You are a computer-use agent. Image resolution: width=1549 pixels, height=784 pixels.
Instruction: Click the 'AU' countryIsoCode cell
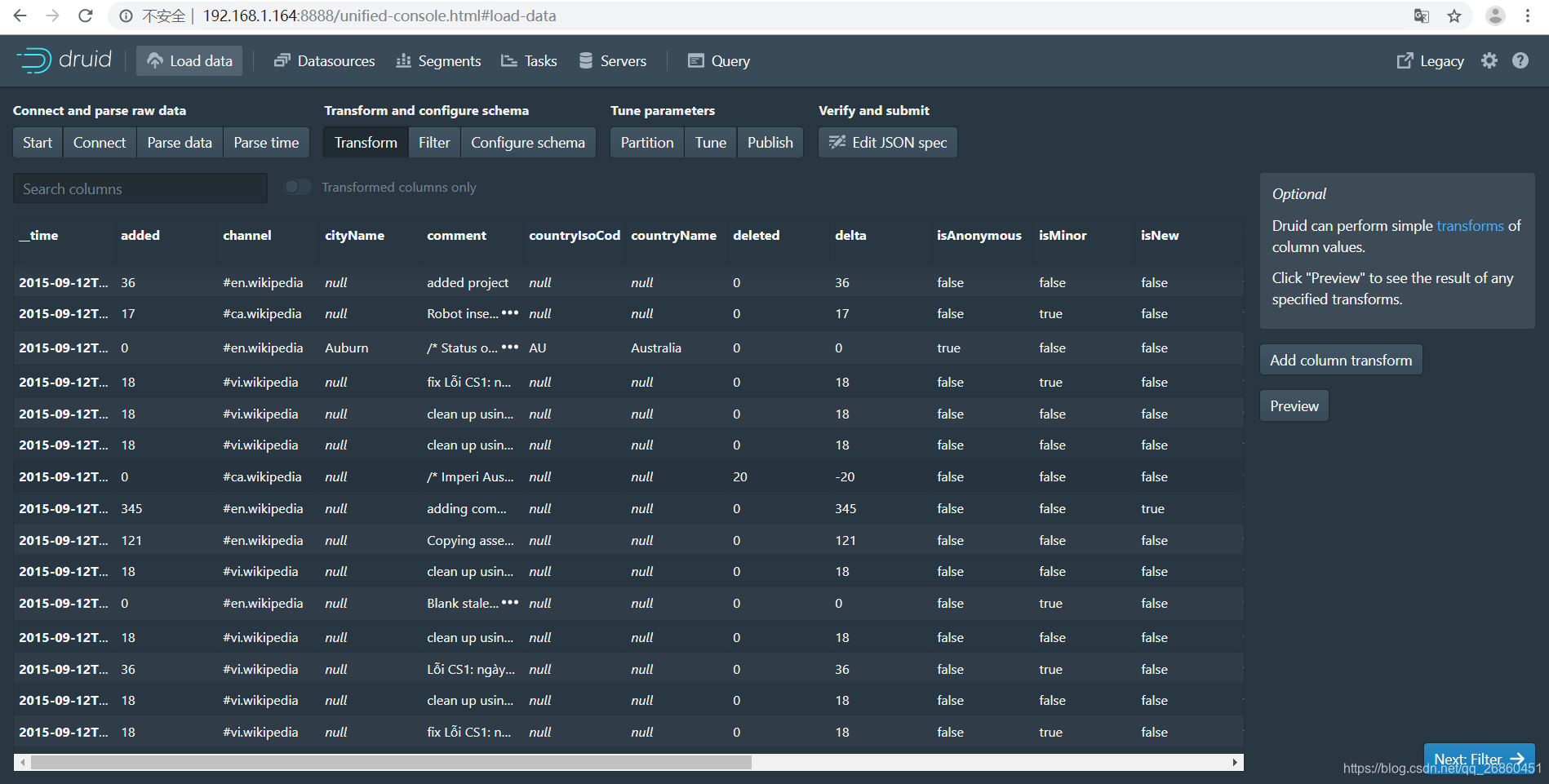(538, 348)
